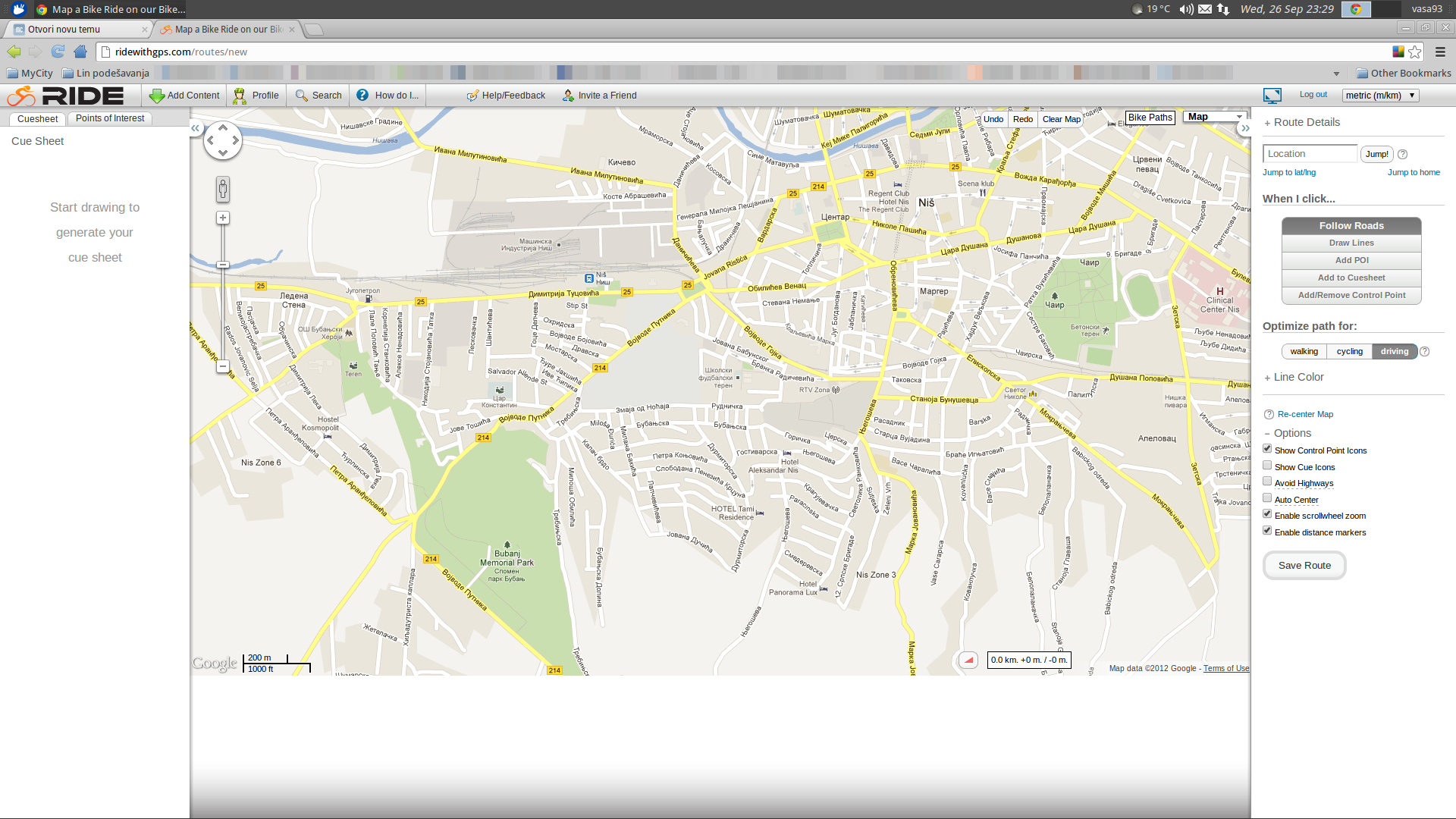Image resolution: width=1456 pixels, height=819 pixels.
Task: Click the Jump to home link
Action: click(x=1413, y=172)
